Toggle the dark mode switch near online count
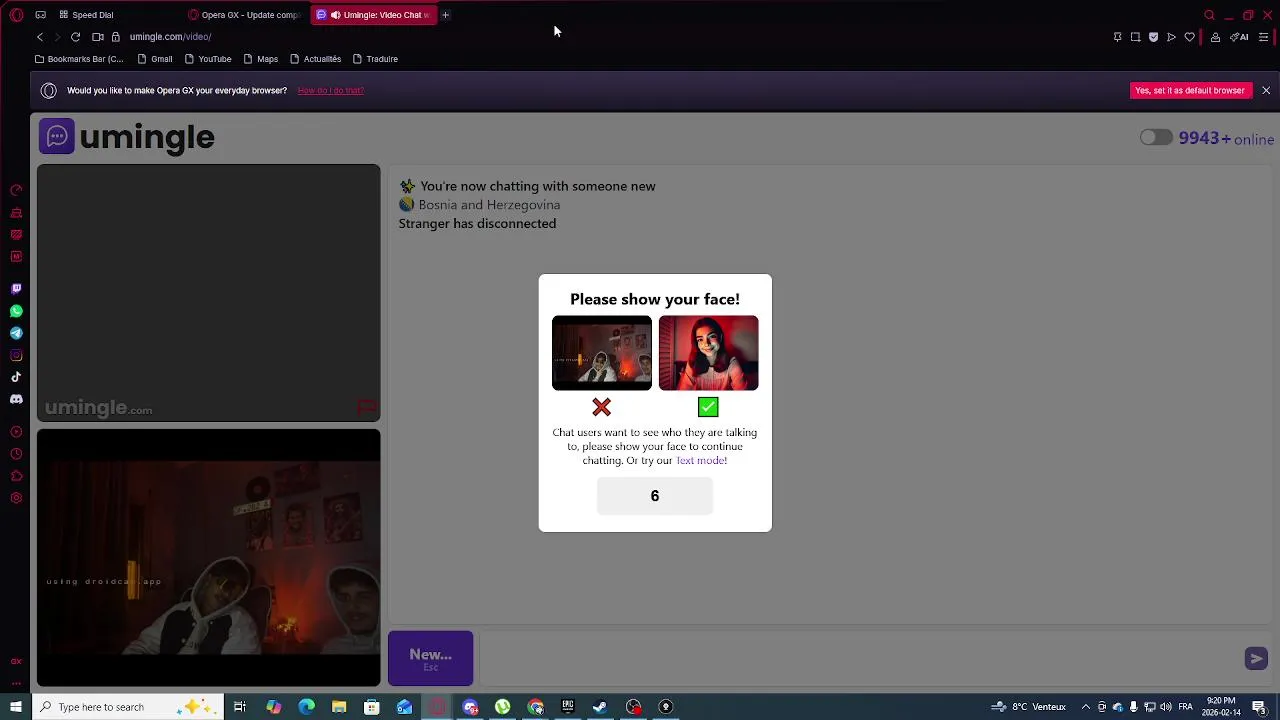This screenshot has height=720, width=1280. pyautogui.click(x=1156, y=138)
